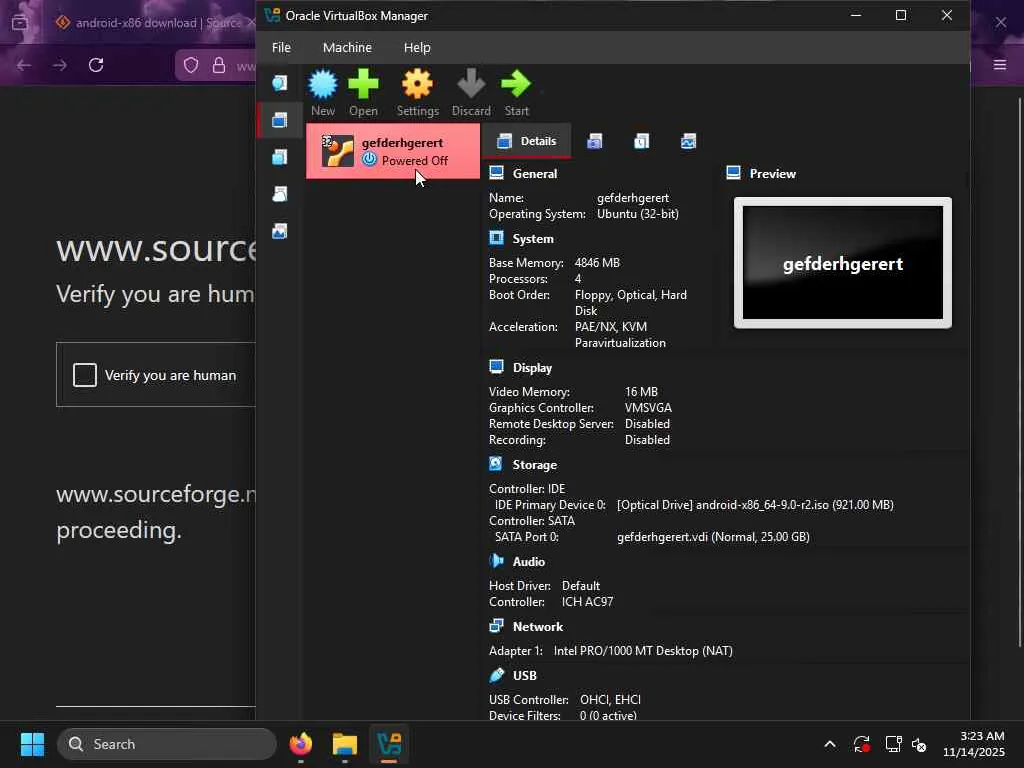Open File Explorer from the taskbar
This screenshot has width=1024, height=768.
(x=345, y=744)
